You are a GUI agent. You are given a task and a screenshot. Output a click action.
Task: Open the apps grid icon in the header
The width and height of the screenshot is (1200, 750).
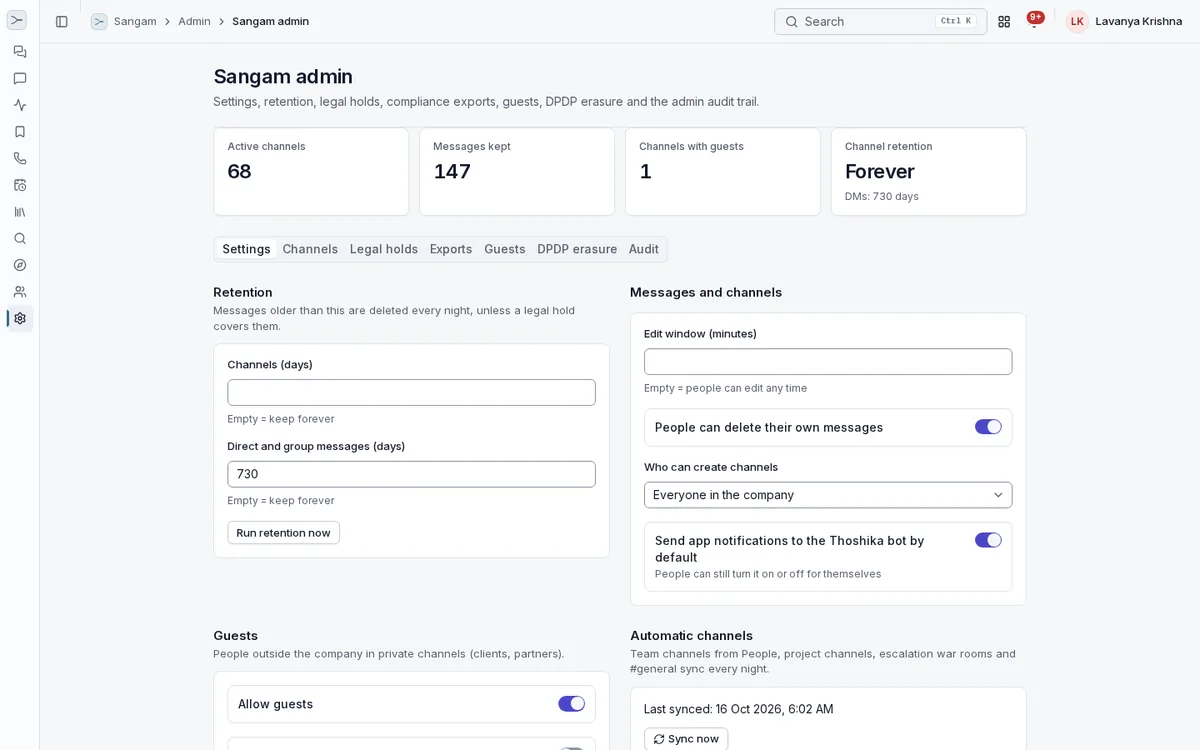click(1004, 21)
